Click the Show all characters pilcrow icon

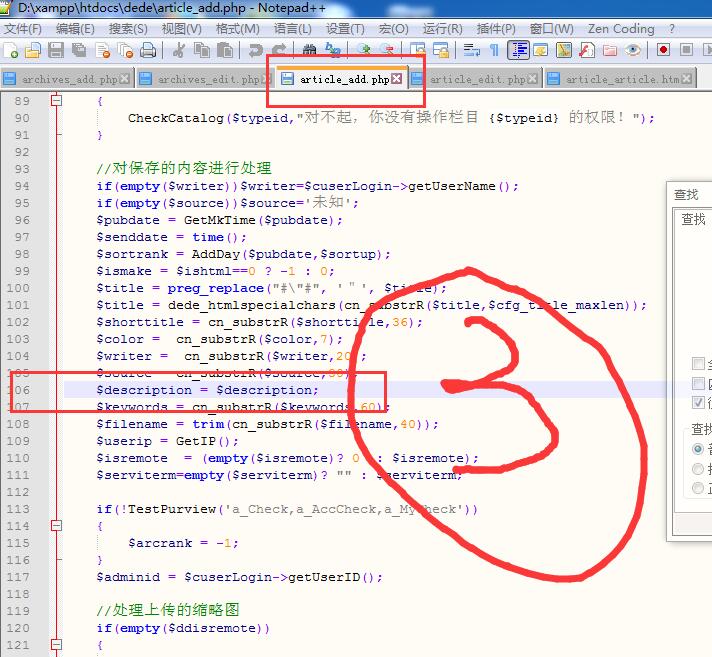tap(495, 50)
